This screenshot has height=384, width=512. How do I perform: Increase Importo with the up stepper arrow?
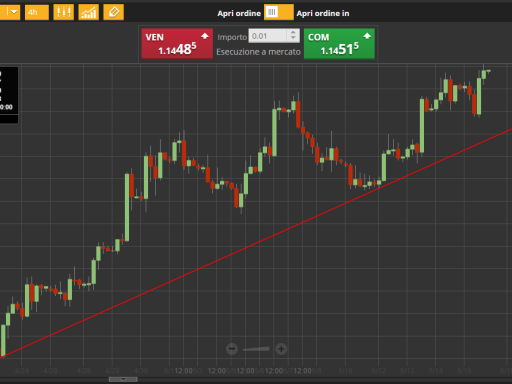(x=293, y=33)
